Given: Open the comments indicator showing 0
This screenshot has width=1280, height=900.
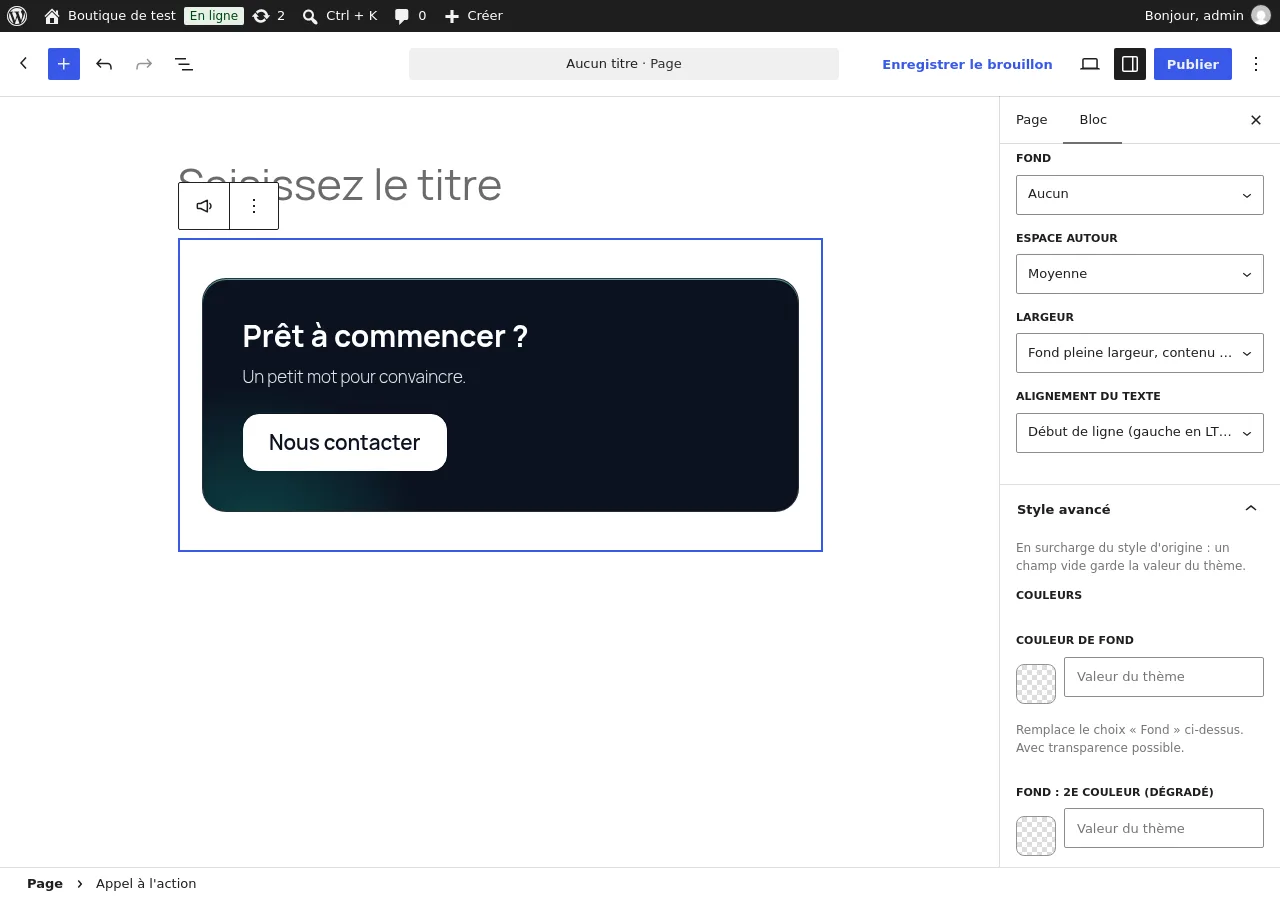Looking at the screenshot, I should 410,16.
